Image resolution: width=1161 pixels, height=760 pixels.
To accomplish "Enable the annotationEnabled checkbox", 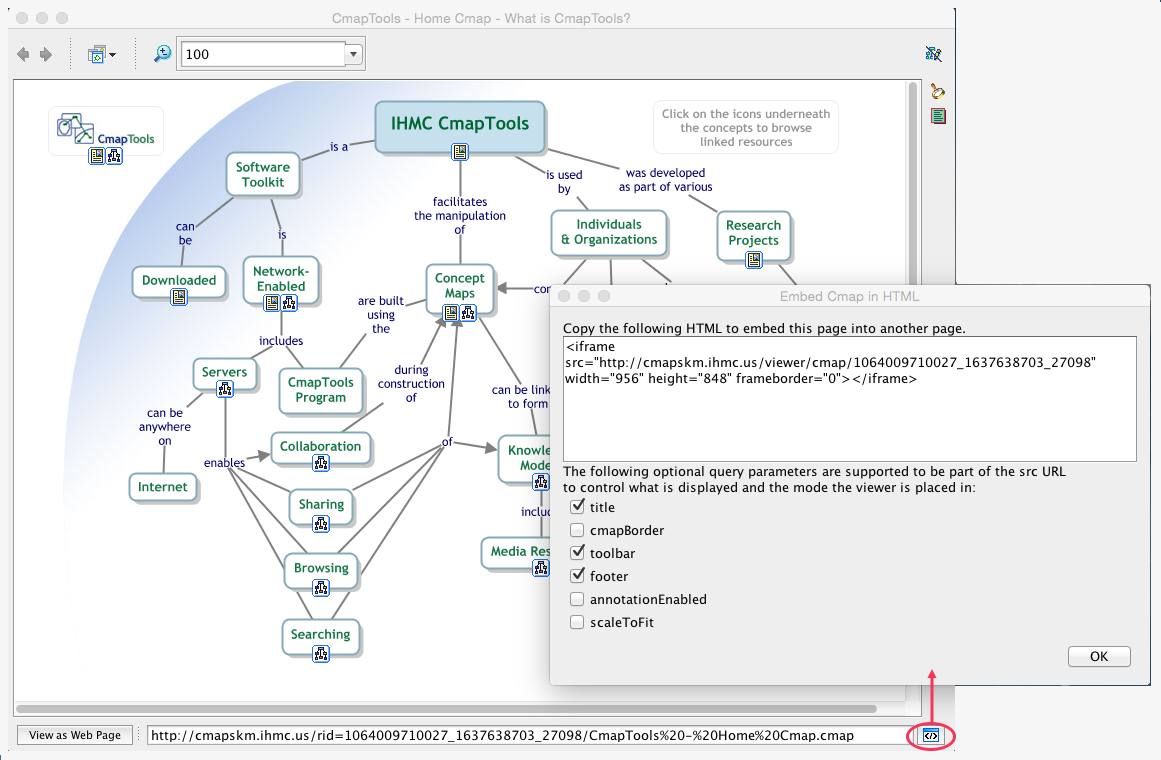I will click(x=578, y=599).
